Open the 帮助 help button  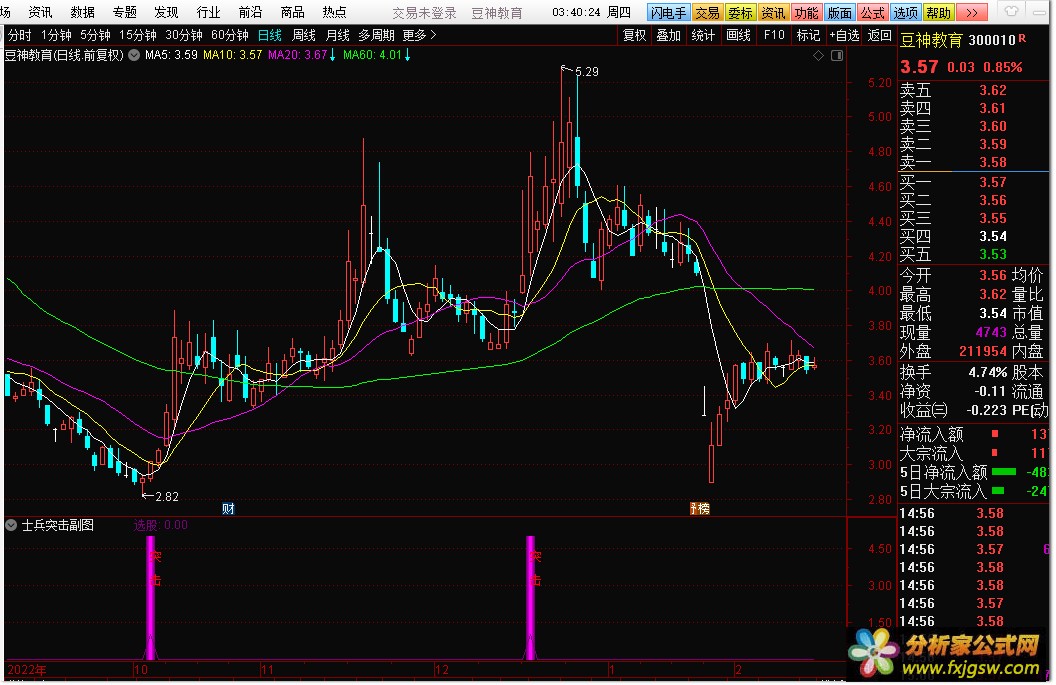(x=938, y=12)
